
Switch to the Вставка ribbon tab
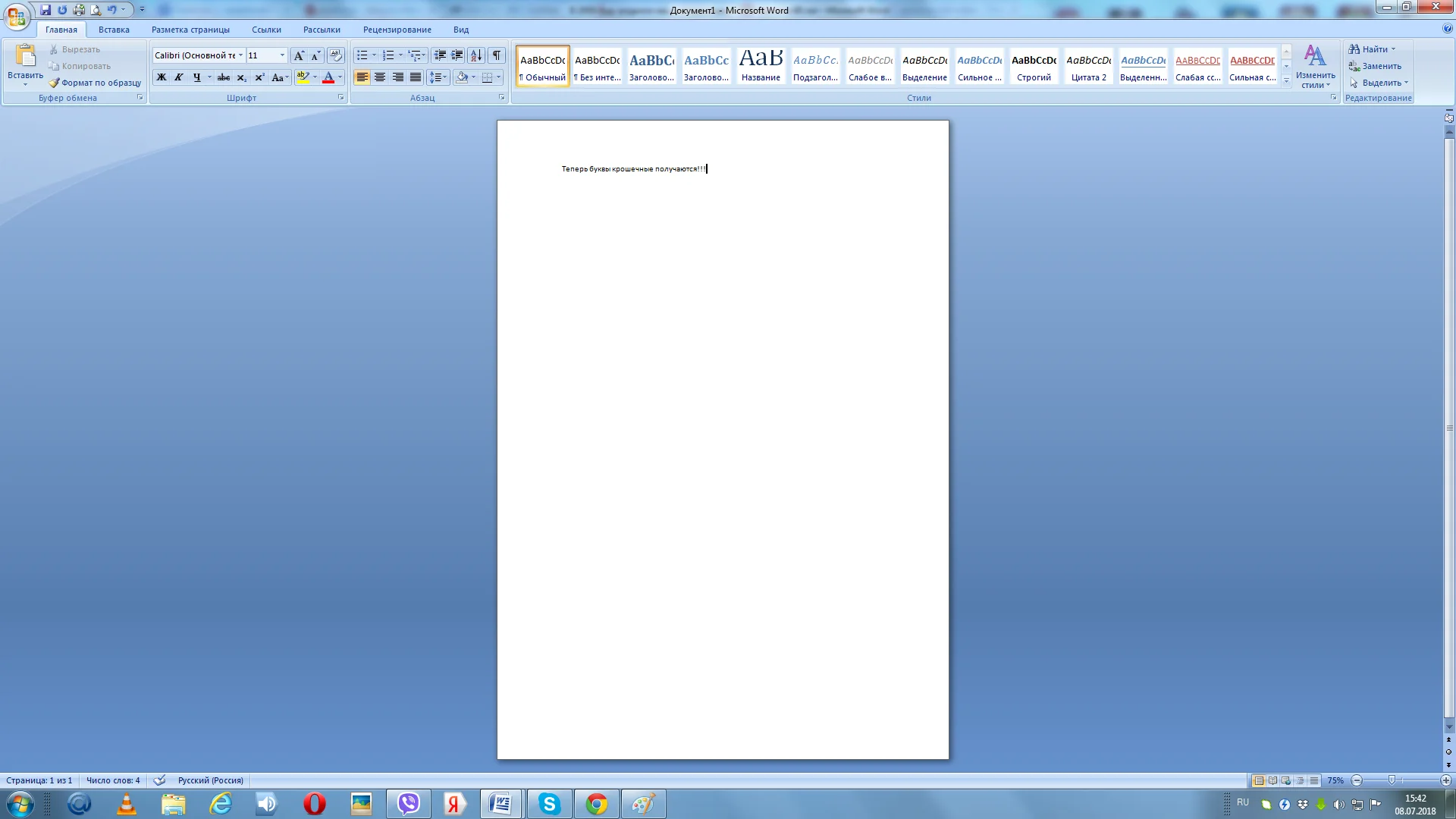point(114,30)
